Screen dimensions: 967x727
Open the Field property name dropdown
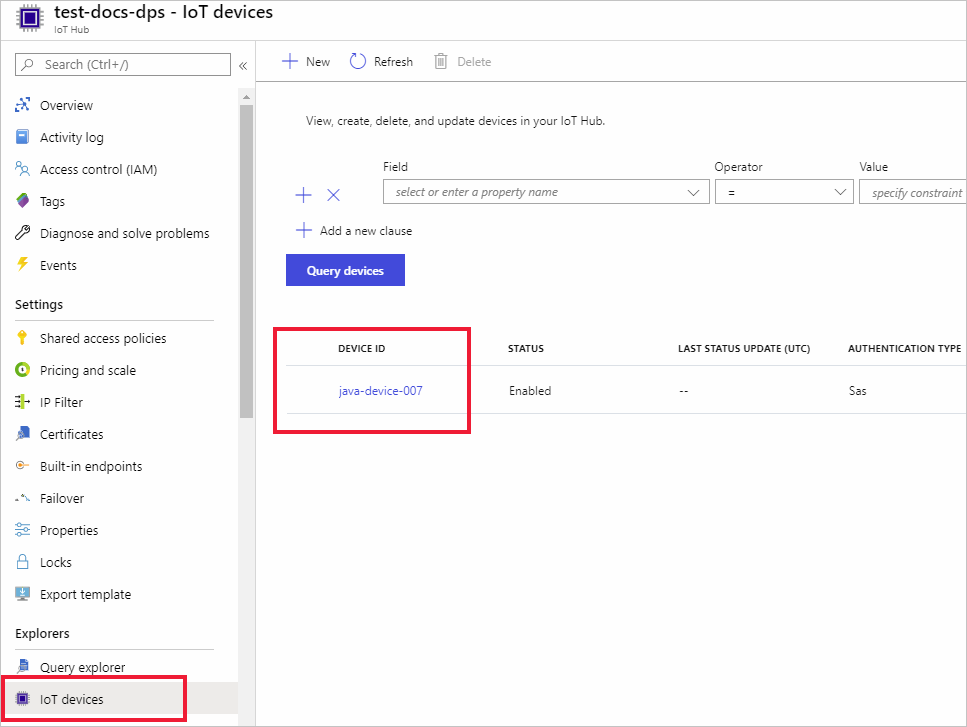pos(545,192)
